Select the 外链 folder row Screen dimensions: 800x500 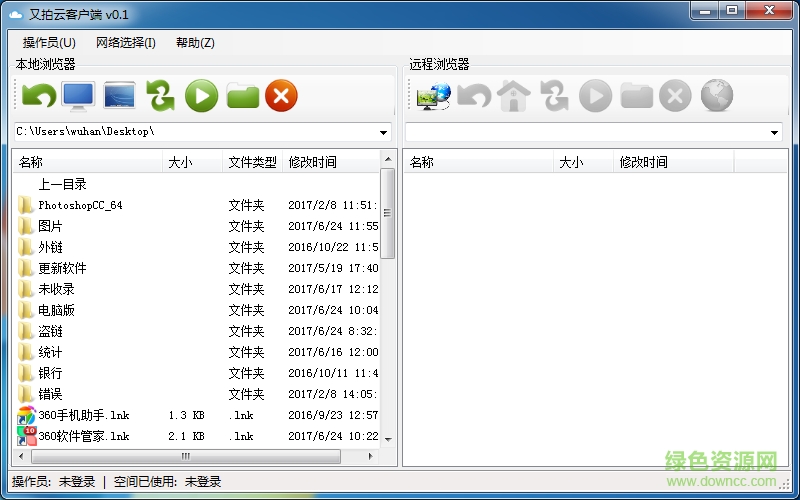tap(197, 247)
